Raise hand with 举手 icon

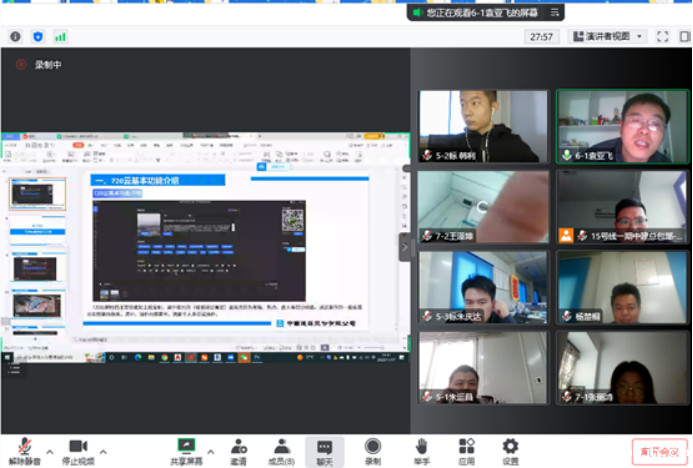point(421,450)
